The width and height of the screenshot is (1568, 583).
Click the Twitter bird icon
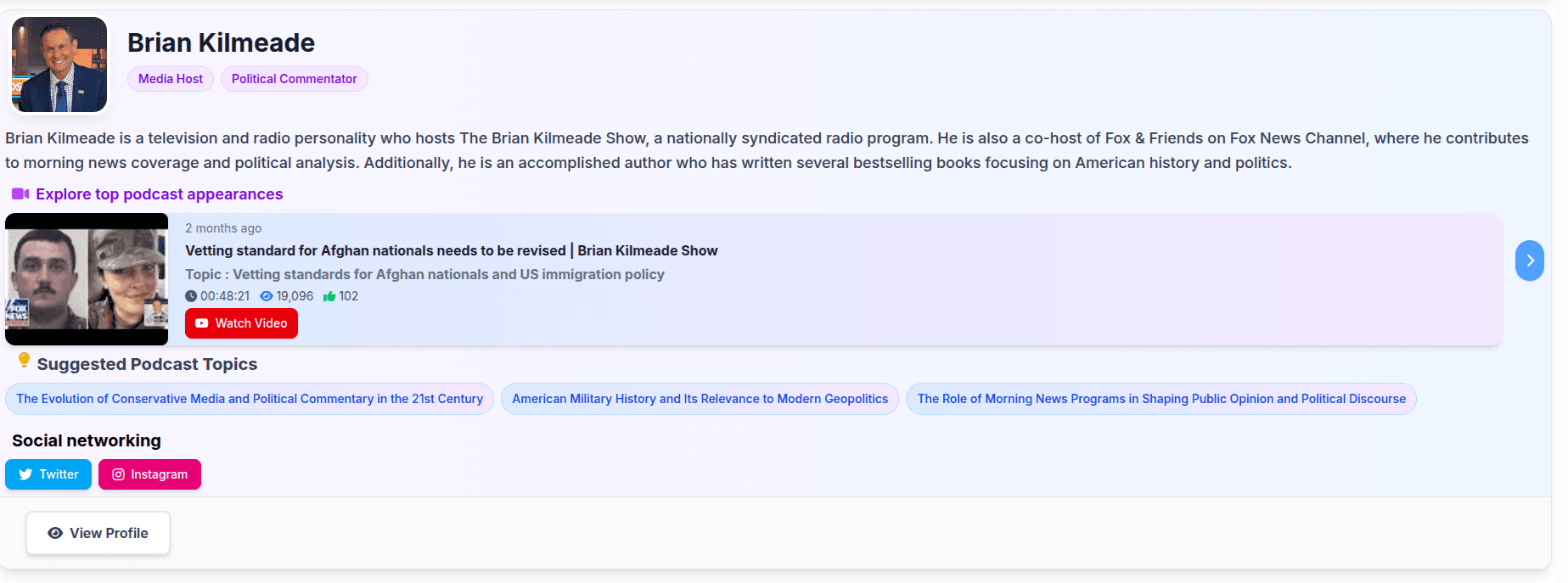click(x=25, y=474)
